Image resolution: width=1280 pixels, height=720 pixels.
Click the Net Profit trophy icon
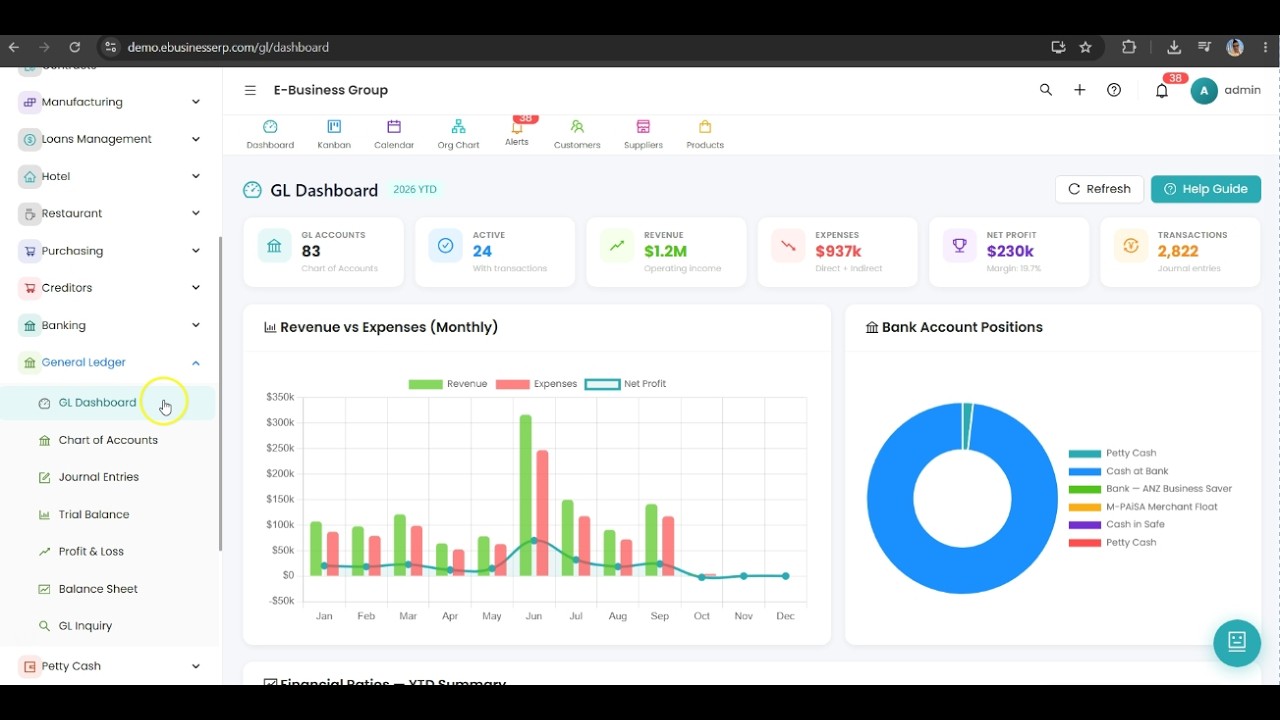(x=960, y=246)
